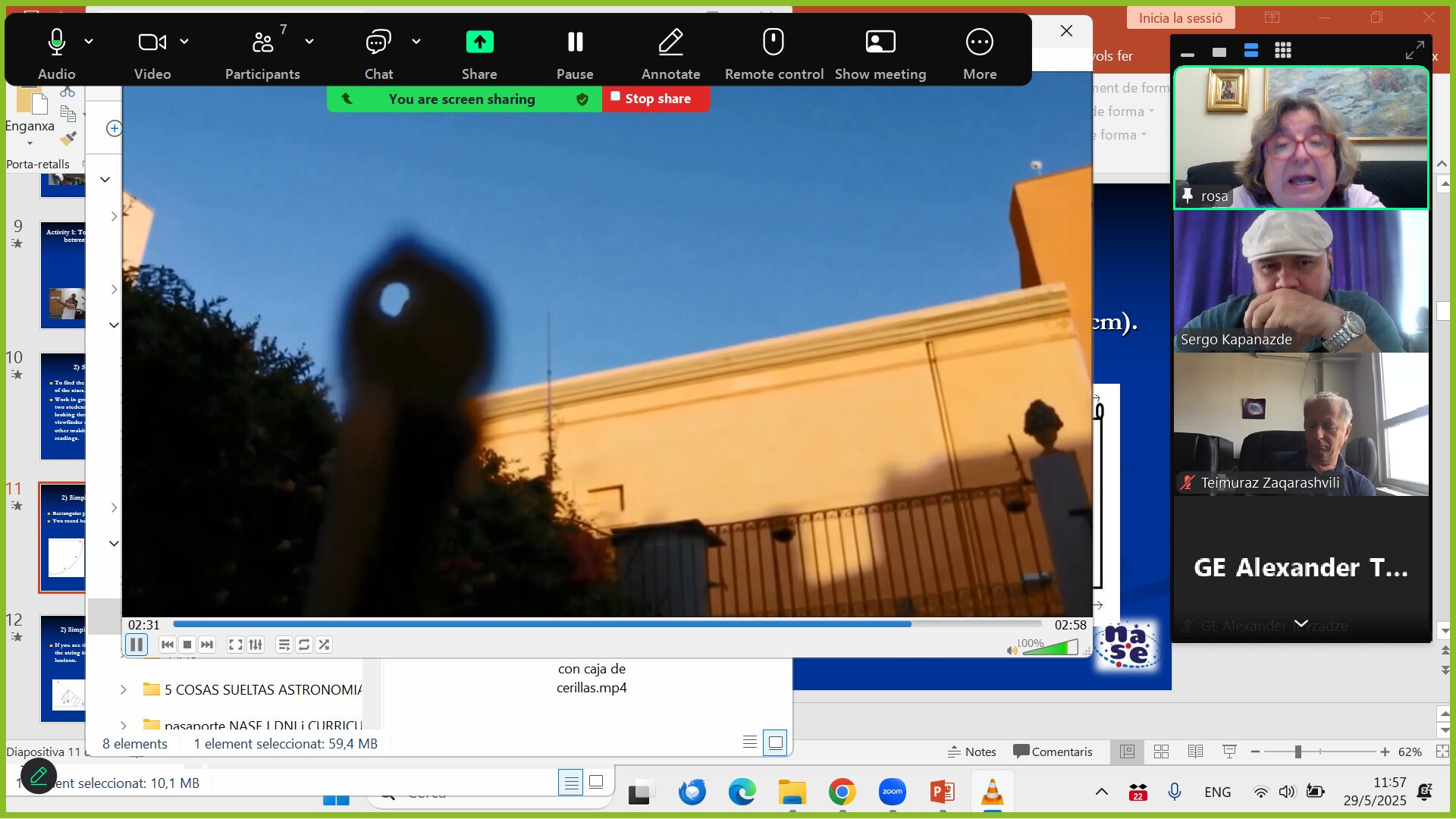
Task: Click PowerPoint zoom in plus button
Action: [x=1385, y=752]
